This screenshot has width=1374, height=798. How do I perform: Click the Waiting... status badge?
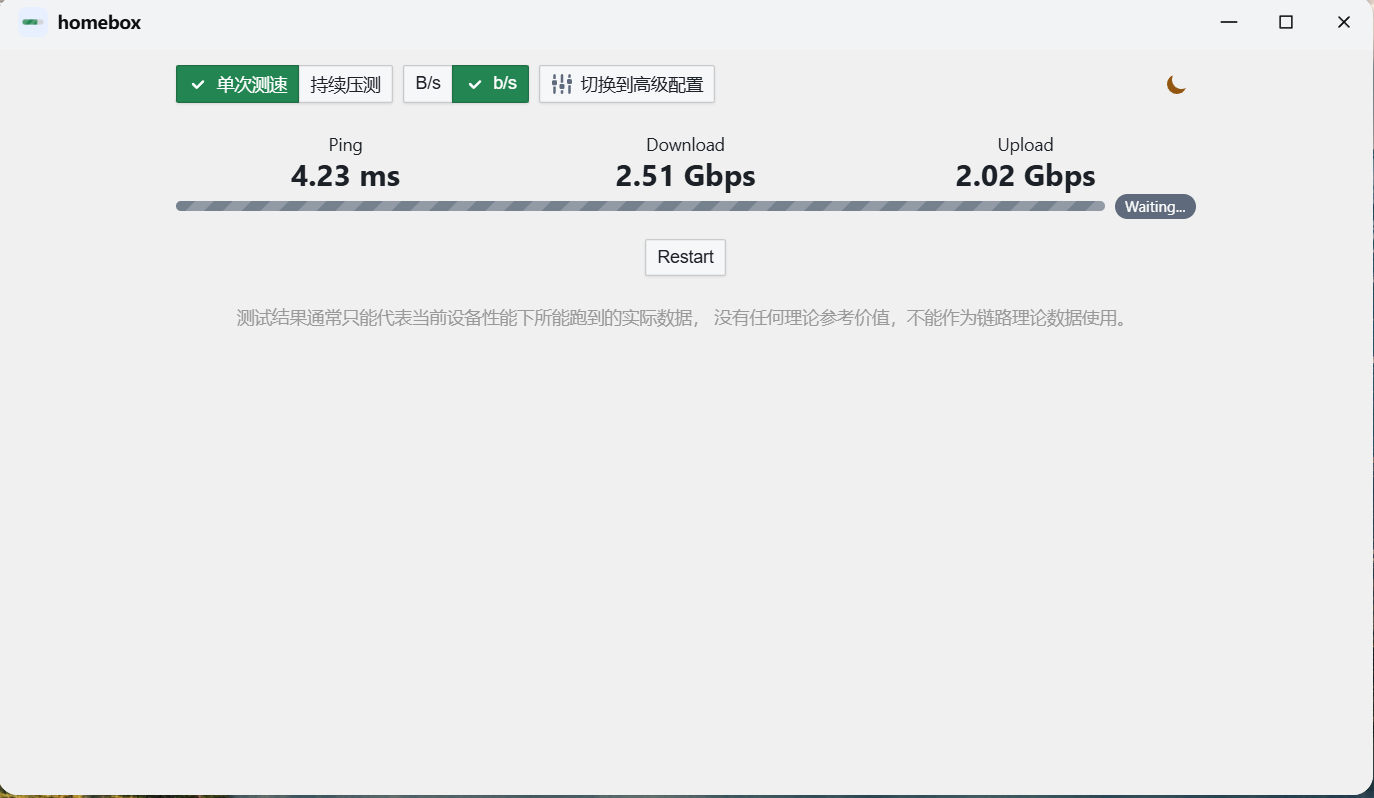(1155, 206)
